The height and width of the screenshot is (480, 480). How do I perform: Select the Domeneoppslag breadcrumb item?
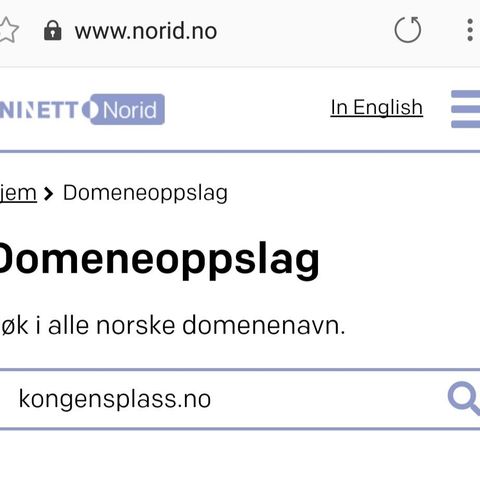145,193
